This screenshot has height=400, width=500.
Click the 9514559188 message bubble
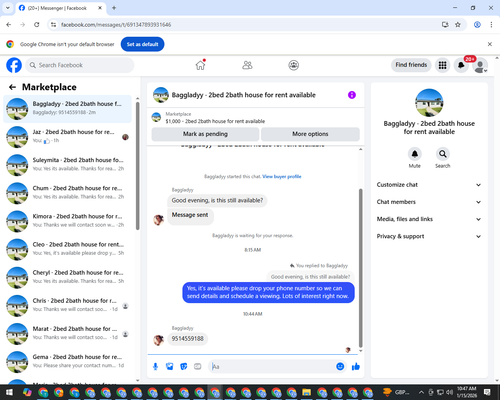pyautogui.click(x=187, y=339)
